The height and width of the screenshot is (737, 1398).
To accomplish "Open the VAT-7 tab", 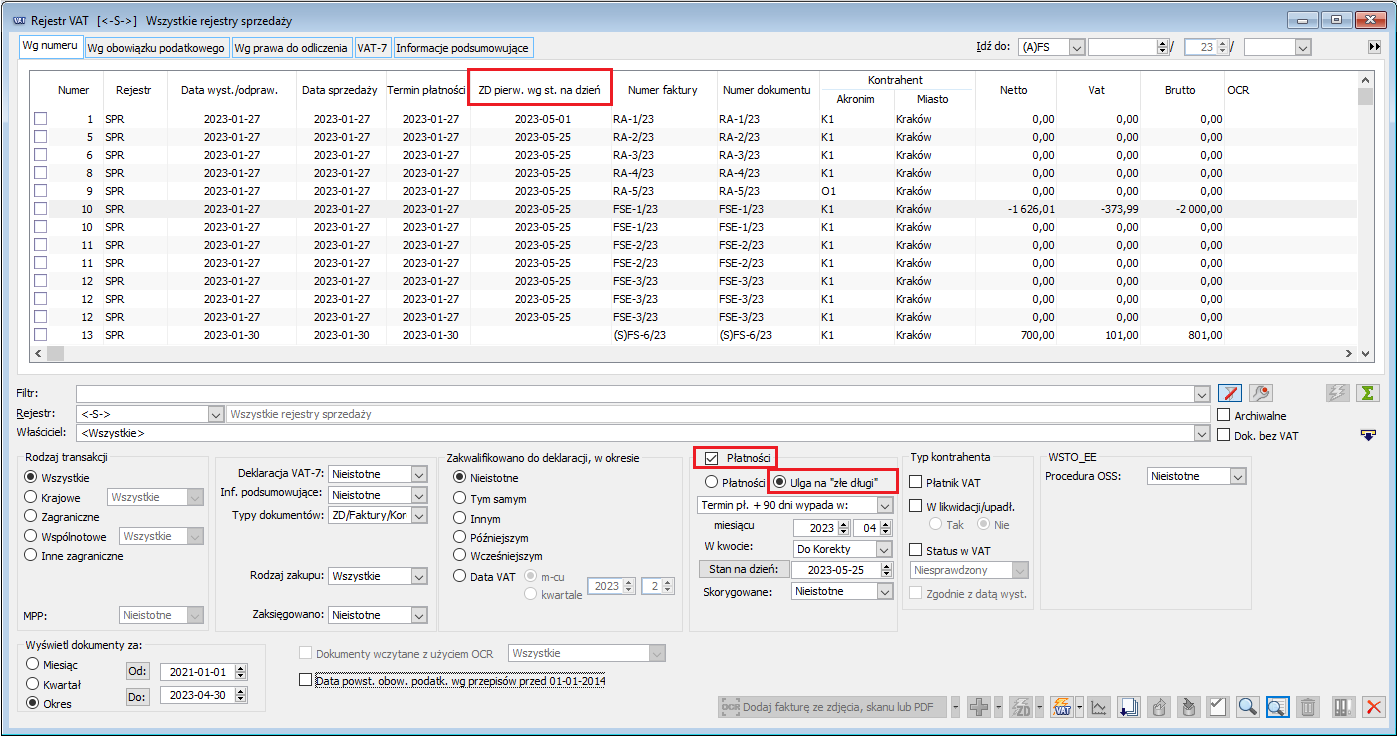I will [373, 47].
